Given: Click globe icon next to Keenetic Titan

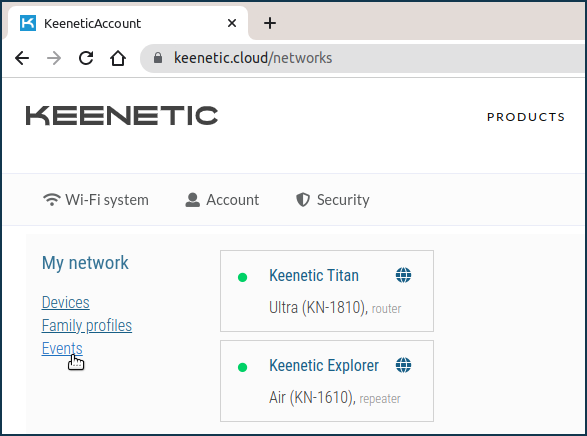Looking at the screenshot, I should tap(403, 275).
